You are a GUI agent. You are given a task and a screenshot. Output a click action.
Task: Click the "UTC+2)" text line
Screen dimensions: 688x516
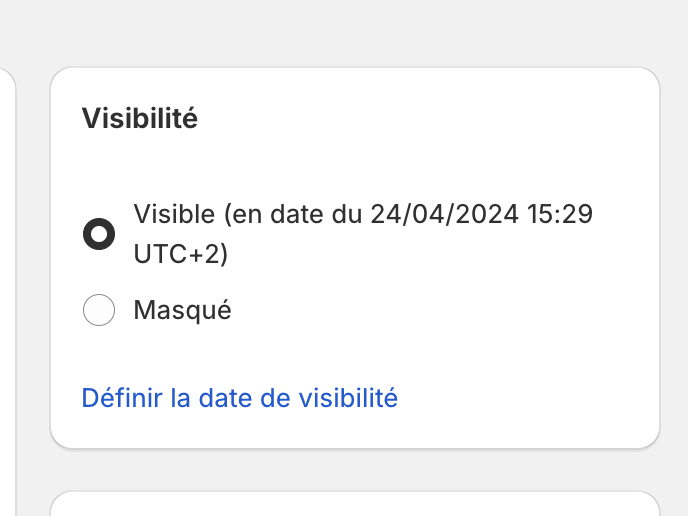coord(181,255)
